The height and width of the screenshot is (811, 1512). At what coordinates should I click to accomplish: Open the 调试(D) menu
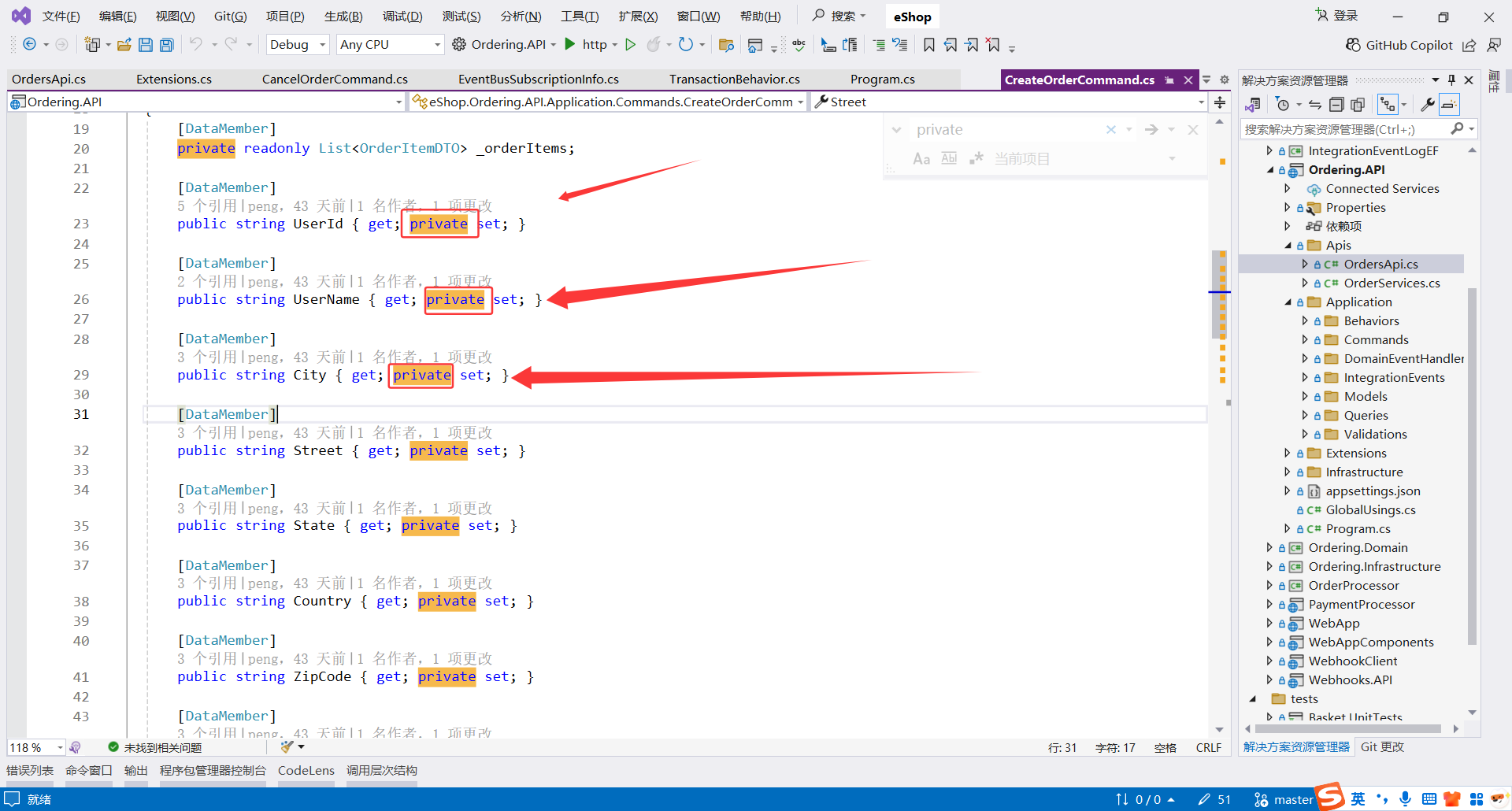pyautogui.click(x=402, y=17)
